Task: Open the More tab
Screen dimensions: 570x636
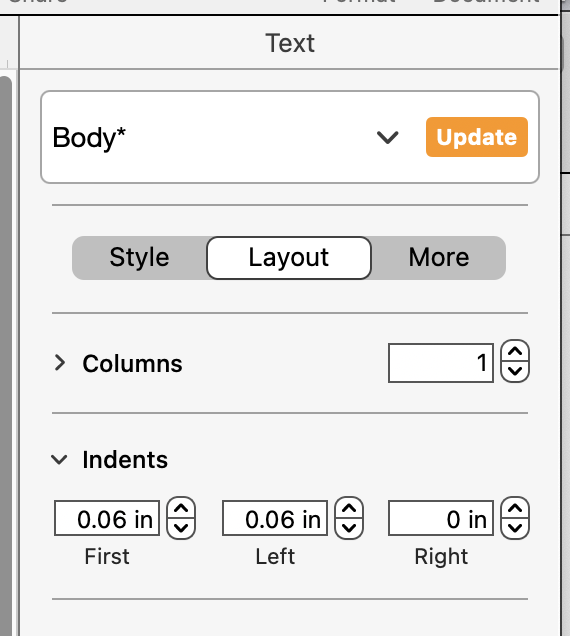Action: coord(439,258)
